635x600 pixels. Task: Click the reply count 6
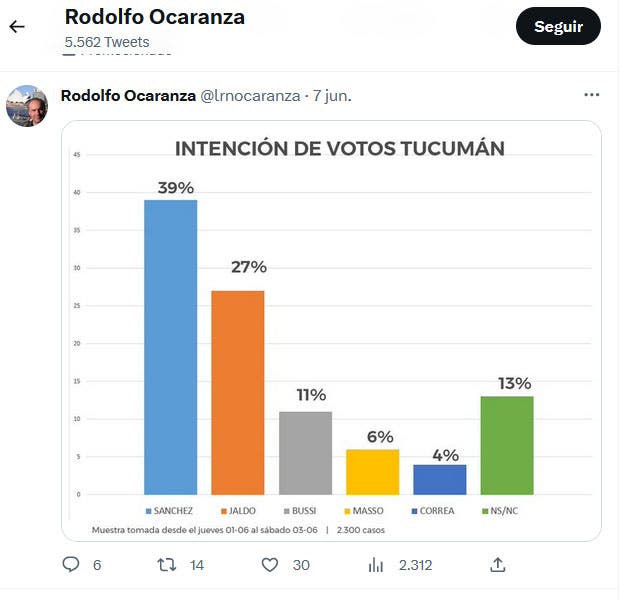(x=97, y=565)
